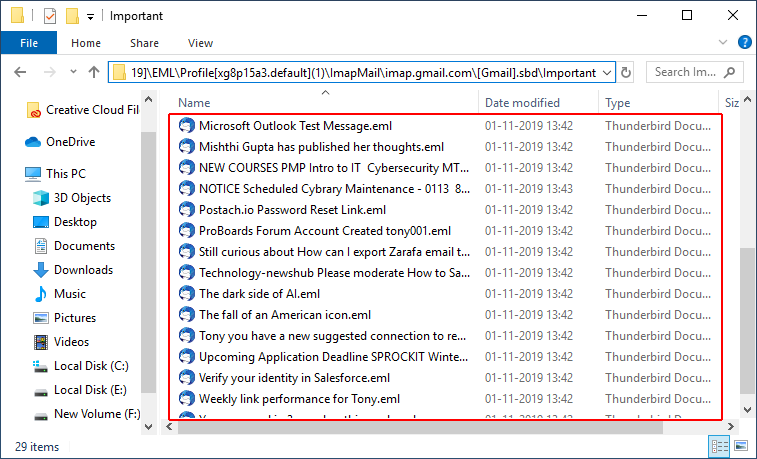Select OneDrive in navigation pane
The width and height of the screenshot is (757, 459).
pos(60,142)
